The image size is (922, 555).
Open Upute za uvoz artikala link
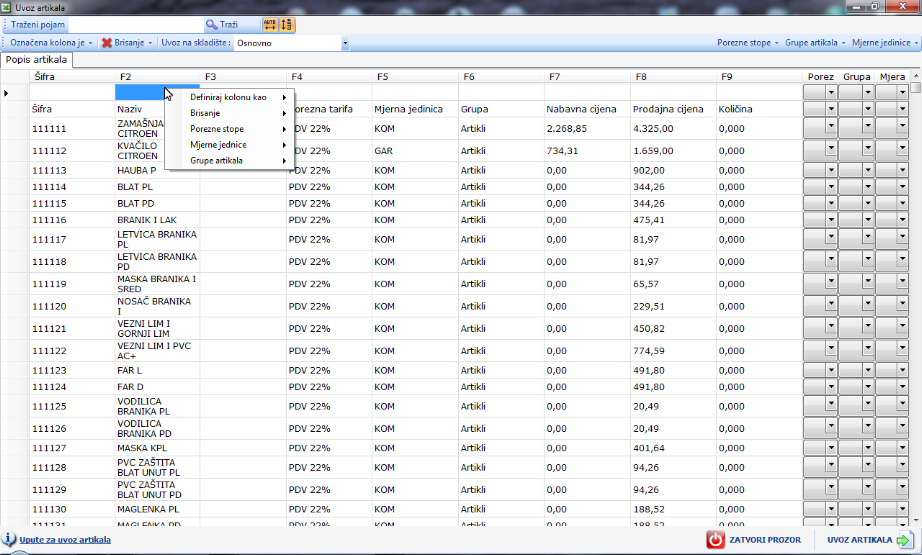click(x=65, y=540)
